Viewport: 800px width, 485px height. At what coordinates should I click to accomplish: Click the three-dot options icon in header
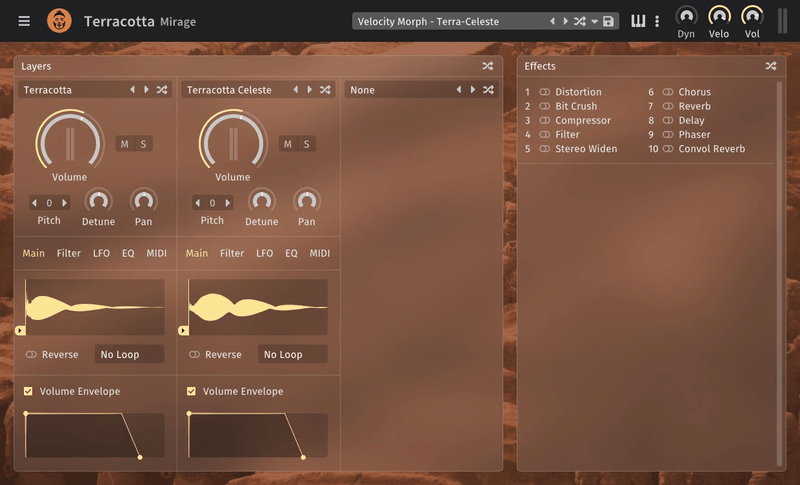coord(657,21)
